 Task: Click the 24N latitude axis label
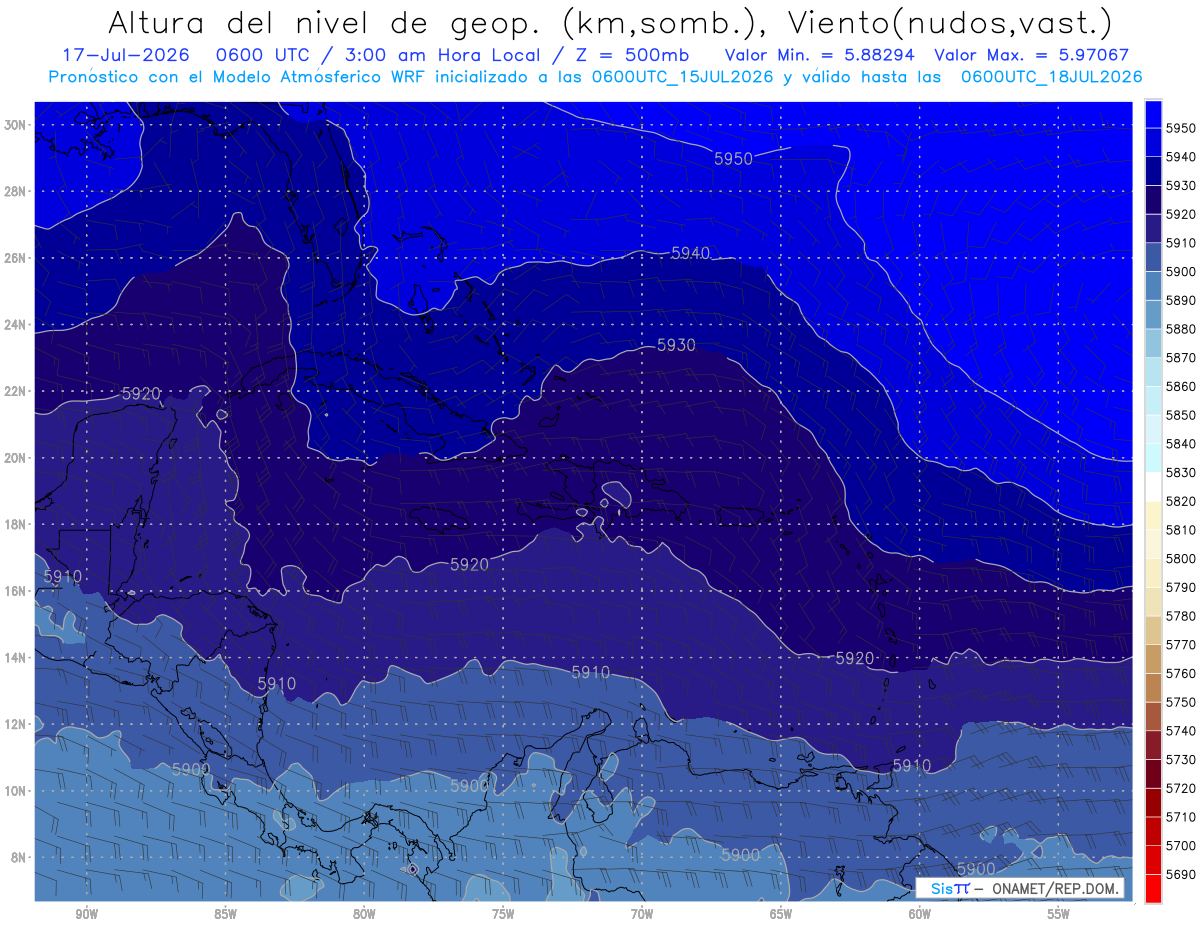pyautogui.click(x=17, y=325)
